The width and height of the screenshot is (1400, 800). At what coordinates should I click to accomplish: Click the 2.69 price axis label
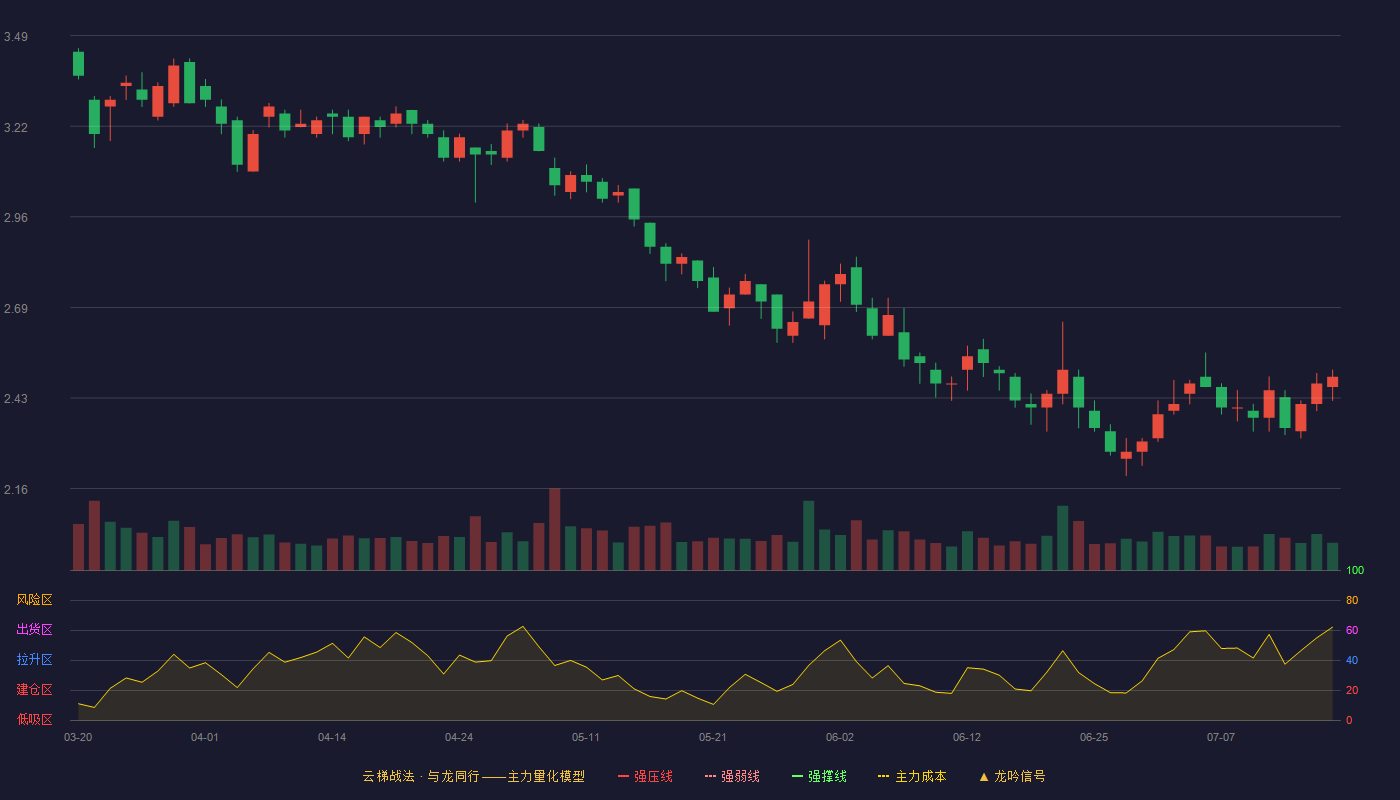tap(16, 308)
